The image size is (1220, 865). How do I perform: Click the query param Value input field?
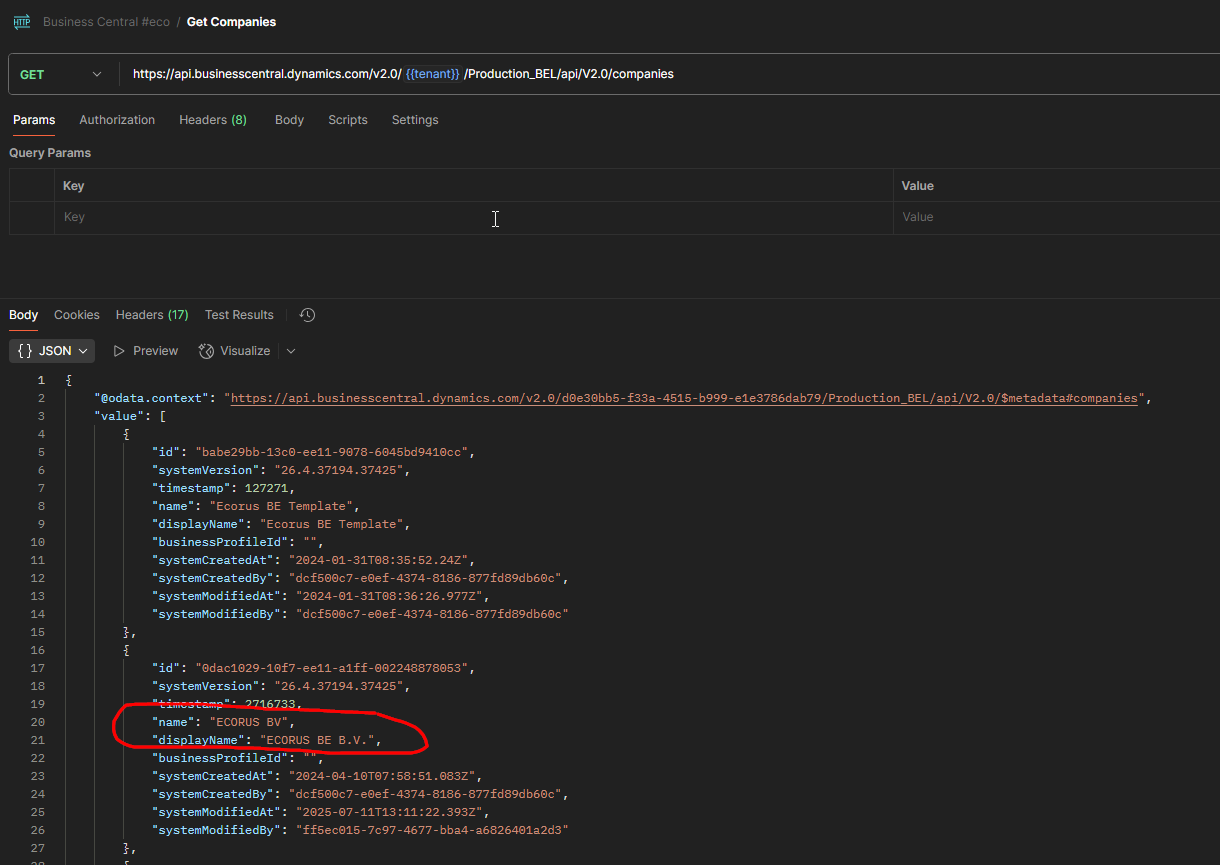[x=1056, y=217]
